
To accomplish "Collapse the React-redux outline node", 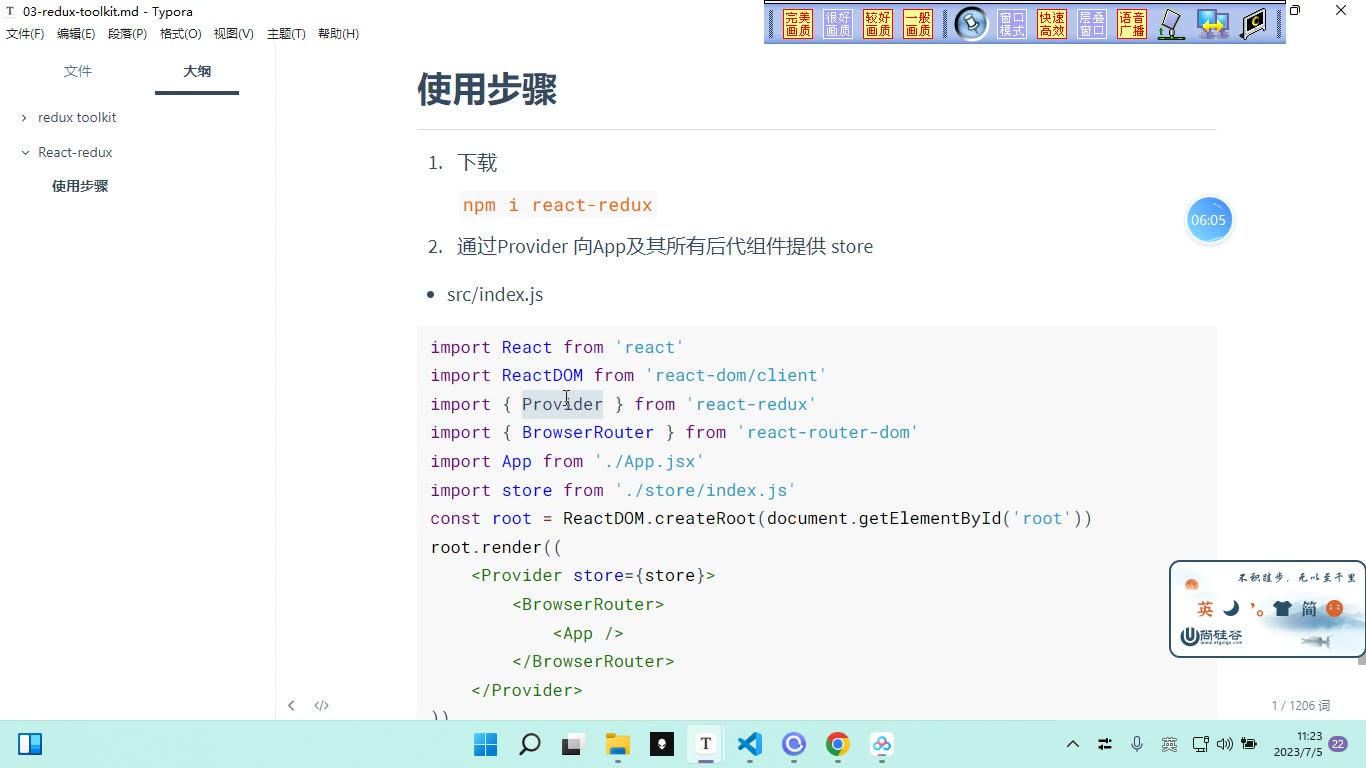I will pos(25,153).
